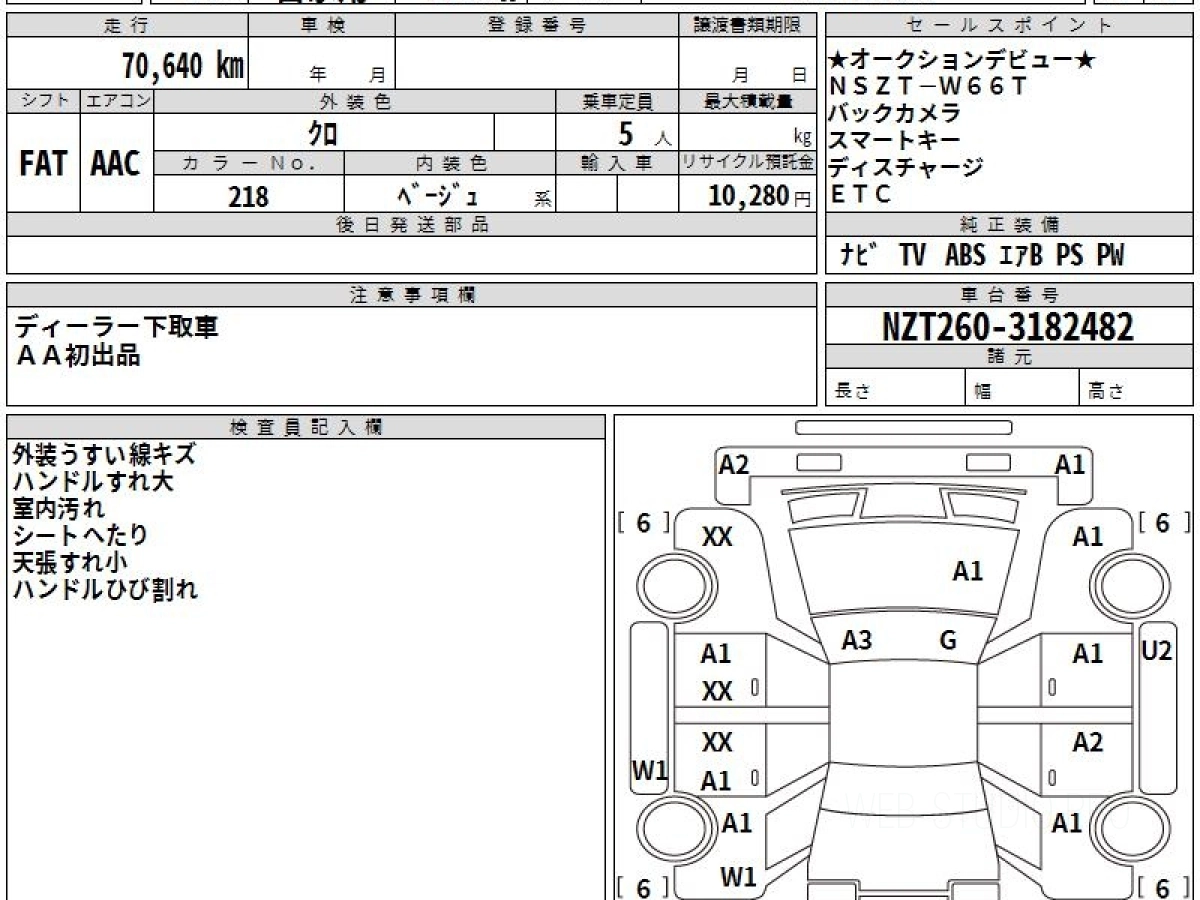
Task: Click the ナビ equipment label
Action: coord(860,255)
